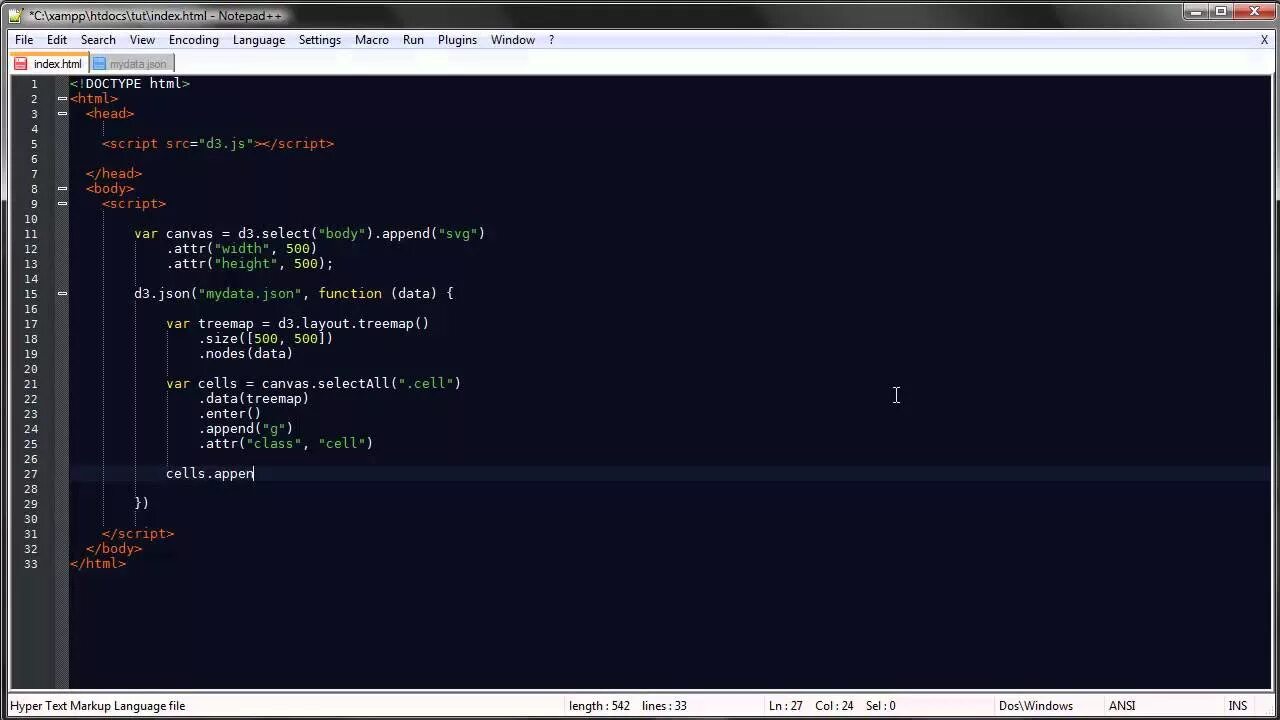The image size is (1280, 720).
Task: Click line number 28 in the margin
Action: (x=31, y=489)
